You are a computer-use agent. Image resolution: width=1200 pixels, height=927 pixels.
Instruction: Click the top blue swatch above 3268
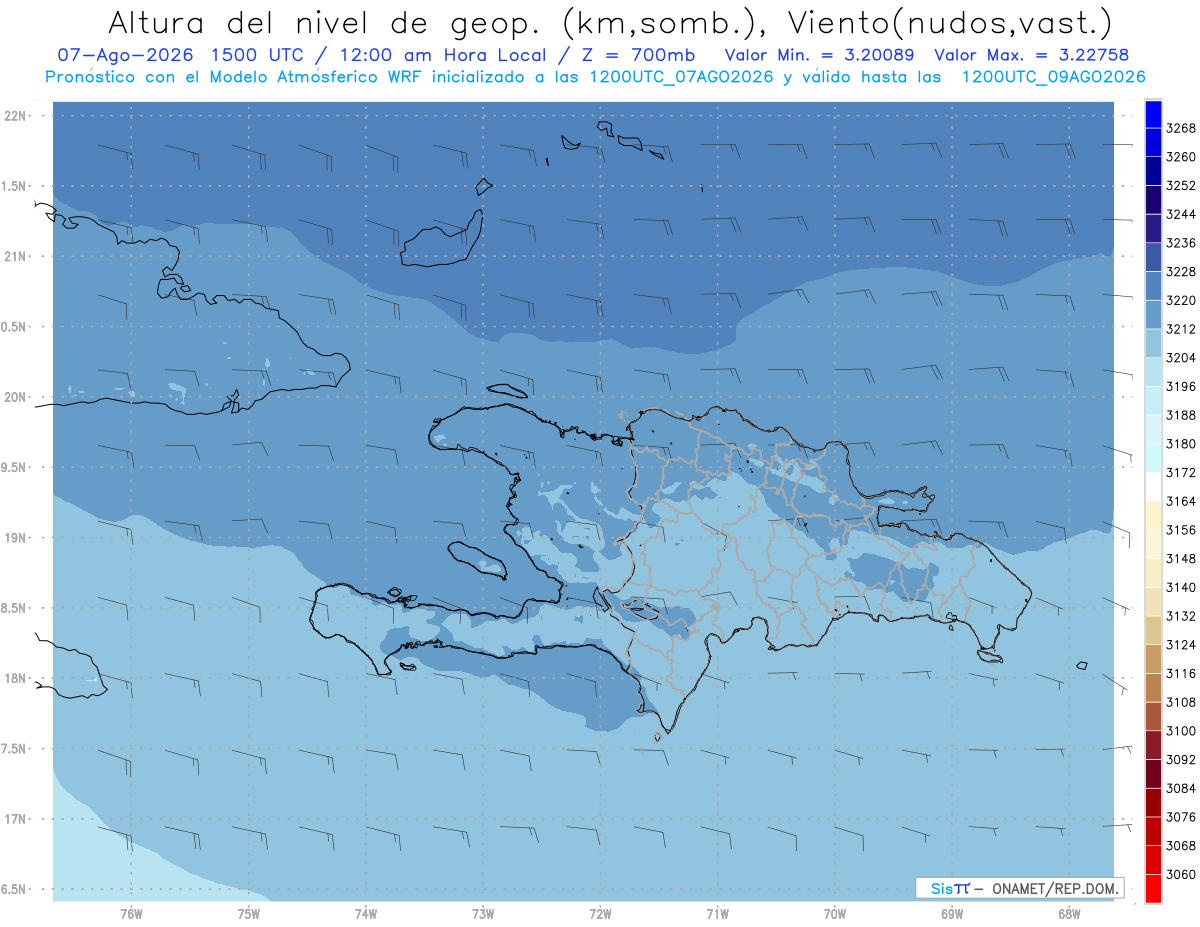[1152, 114]
